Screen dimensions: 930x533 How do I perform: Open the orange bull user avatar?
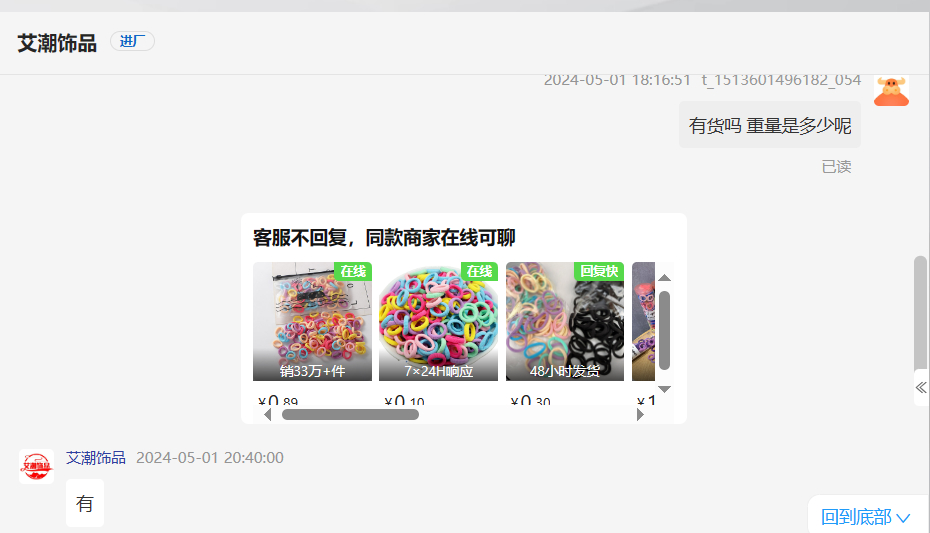coord(891,92)
